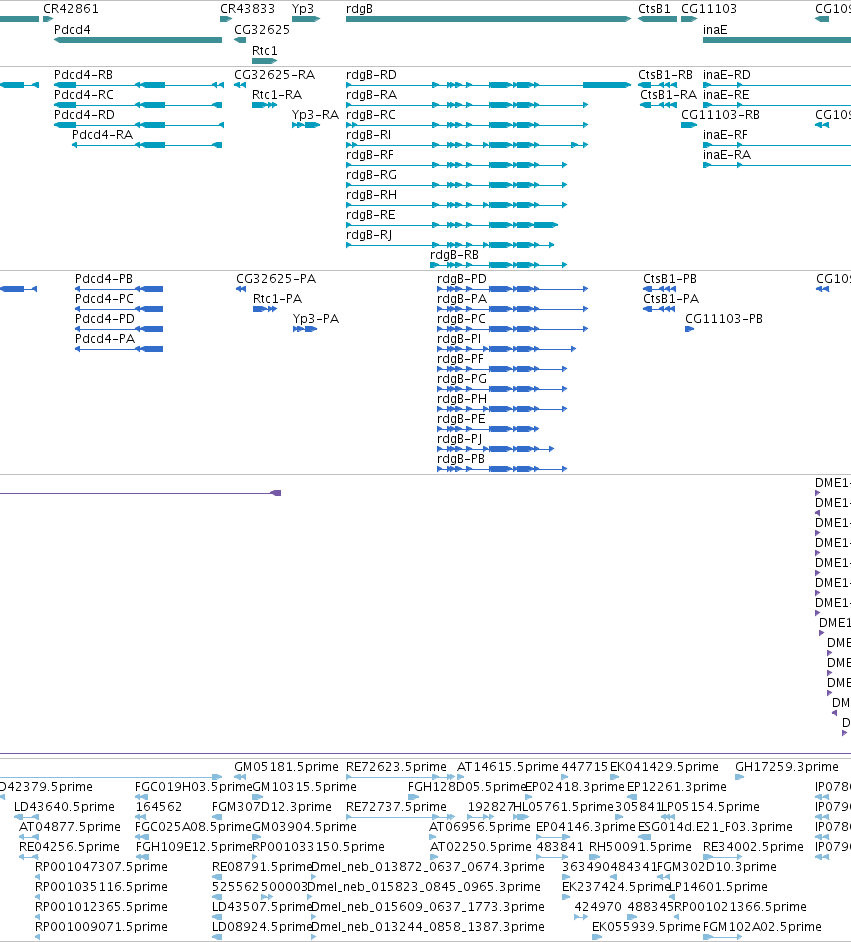Click the CG11103 gene label
851x942 pixels.
[x=709, y=9]
